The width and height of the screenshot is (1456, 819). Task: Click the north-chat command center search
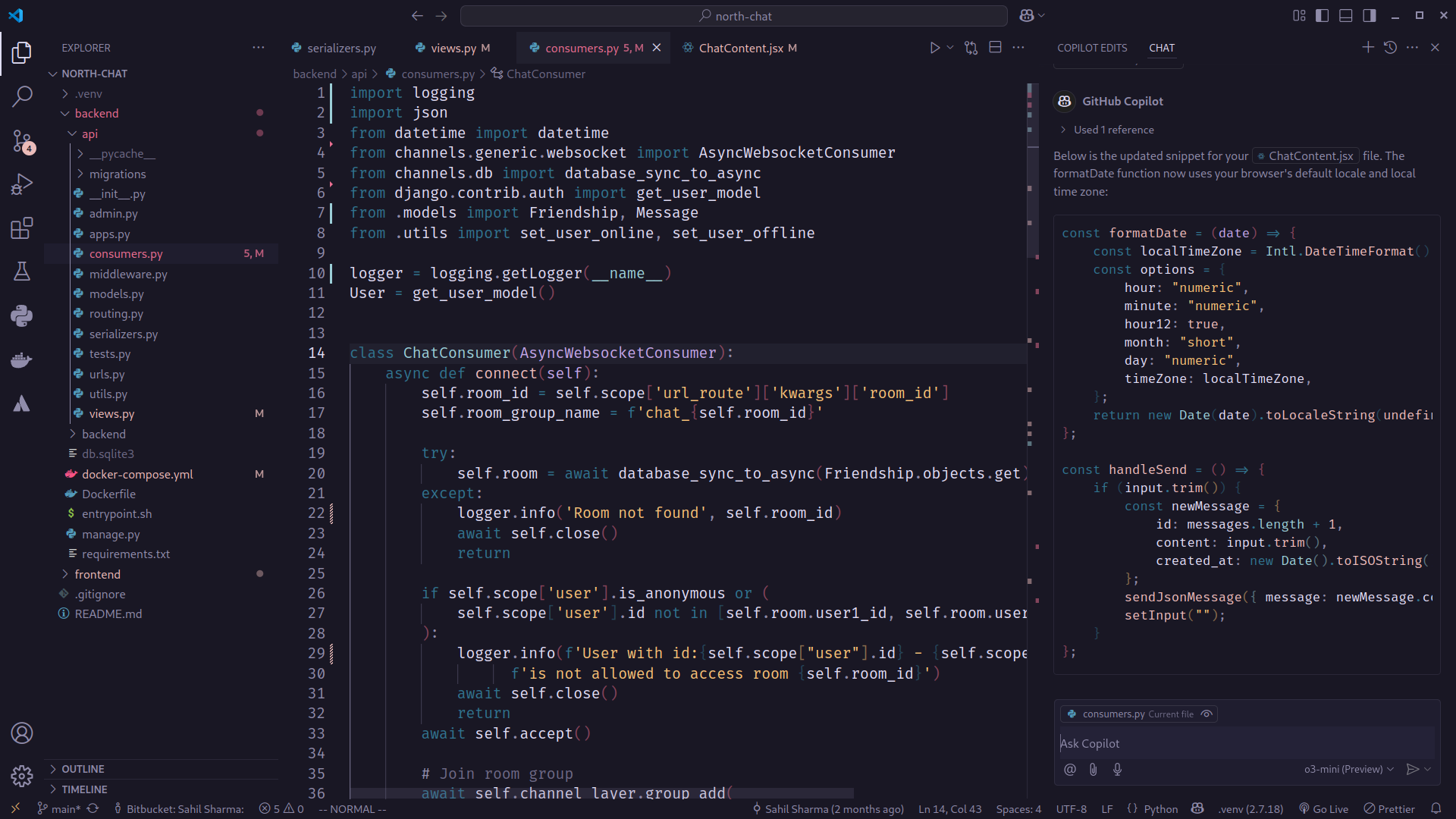(x=733, y=15)
